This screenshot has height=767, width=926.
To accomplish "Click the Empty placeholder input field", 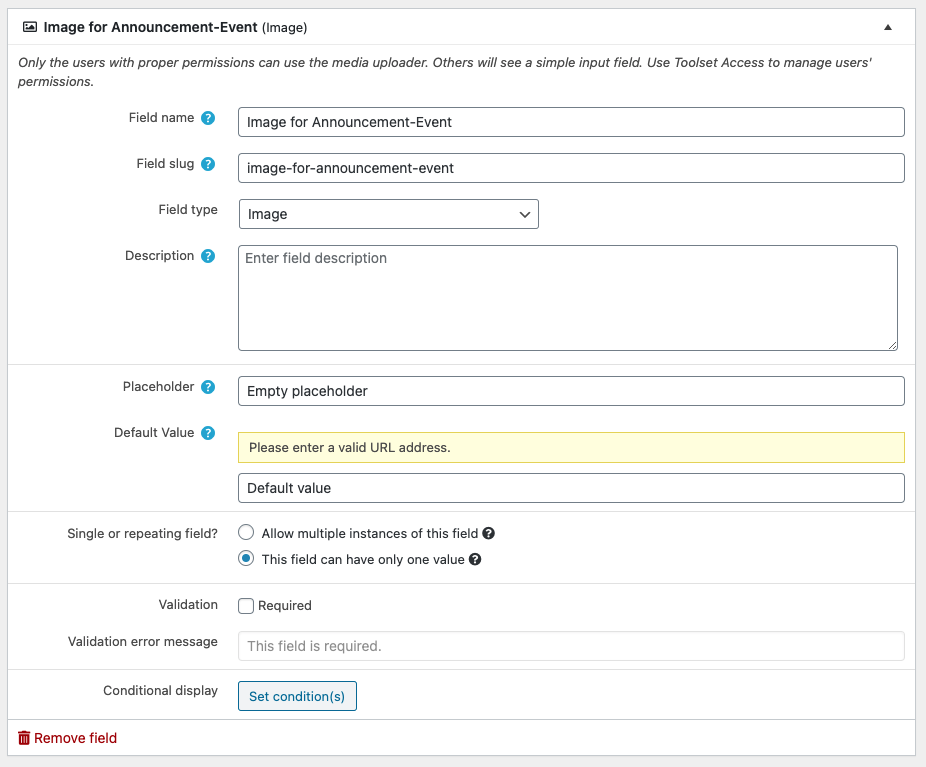I will coord(571,391).
